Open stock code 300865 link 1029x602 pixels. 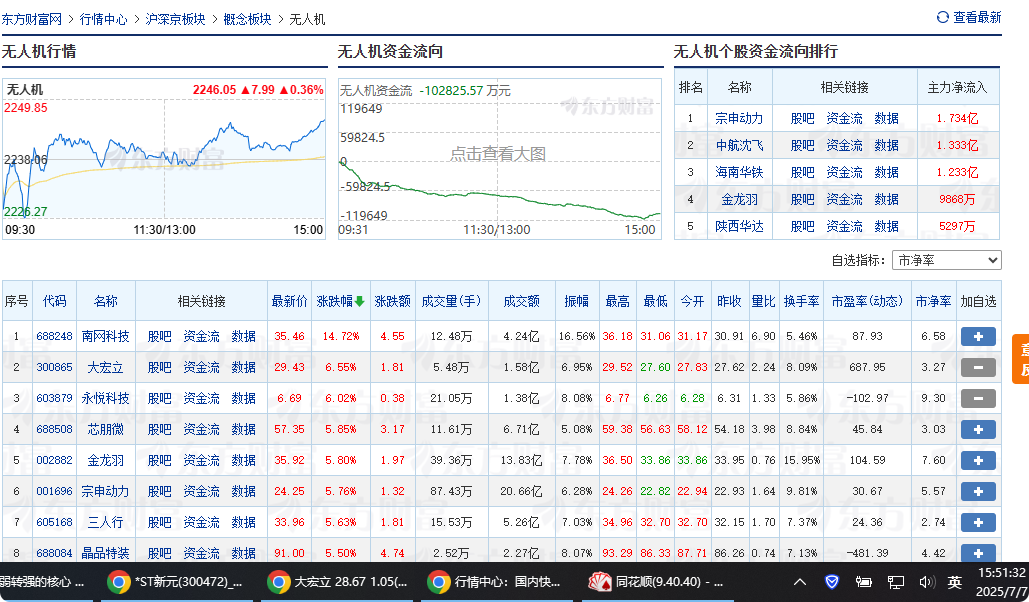pos(54,367)
